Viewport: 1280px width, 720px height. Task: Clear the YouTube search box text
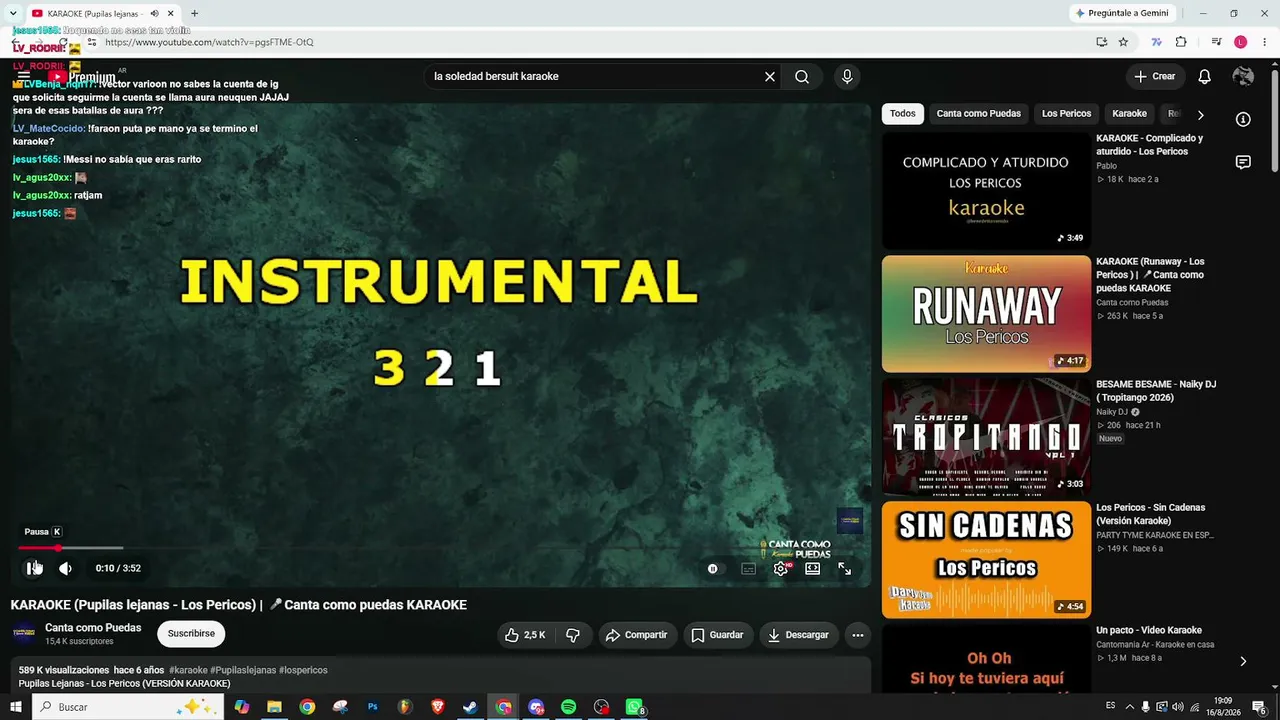[770, 77]
